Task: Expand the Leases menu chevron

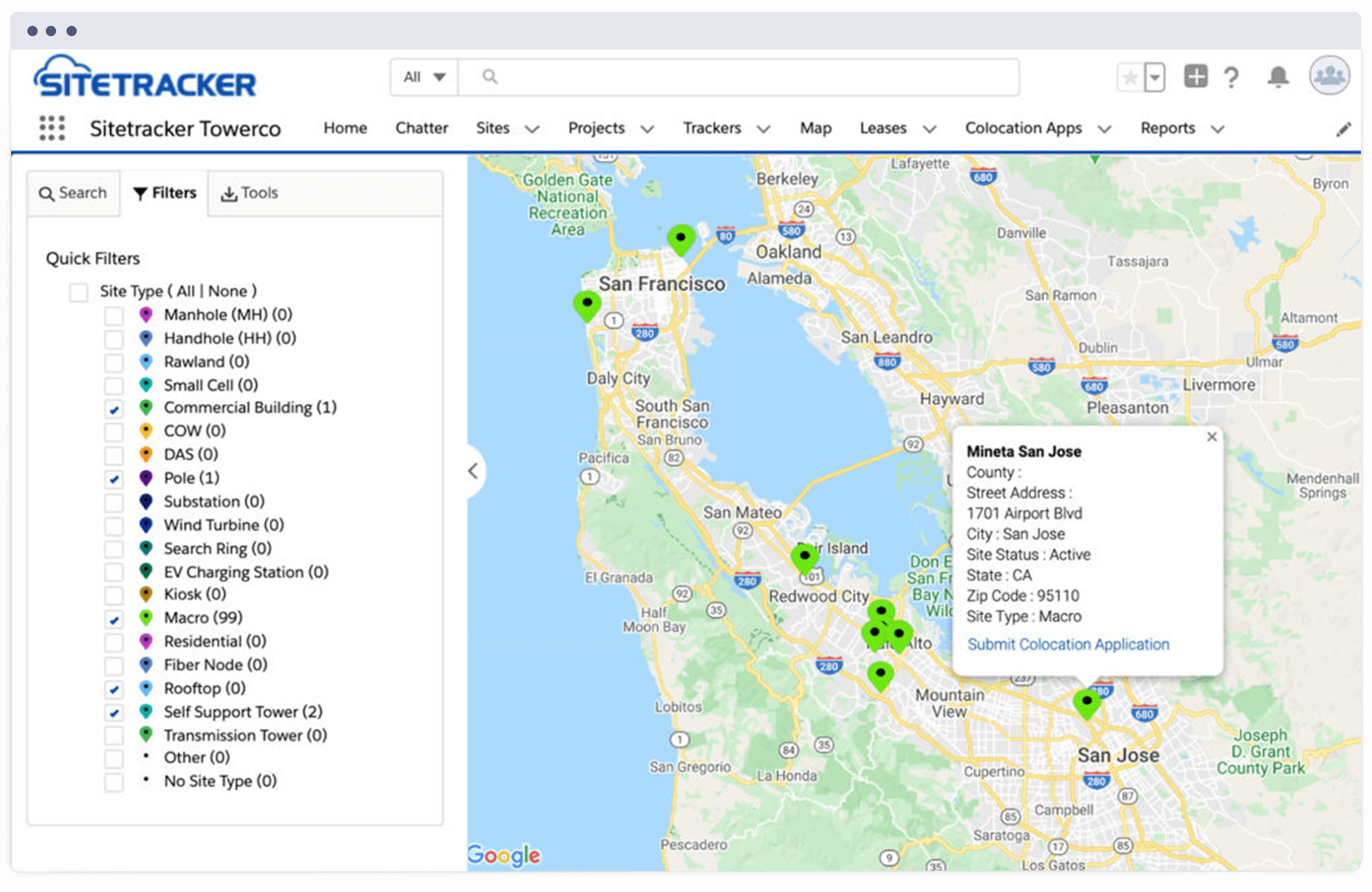Action: pos(930,129)
